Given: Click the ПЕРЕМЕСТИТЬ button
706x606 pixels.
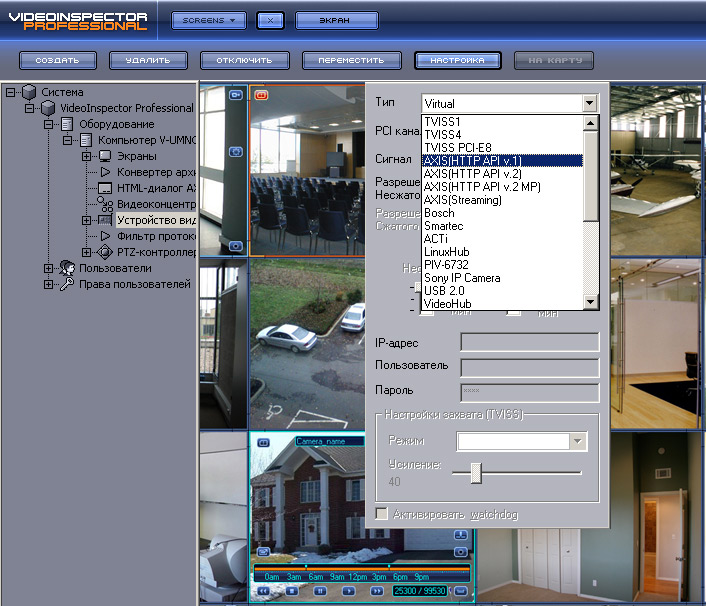Looking at the screenshot, I should coord(352,60).
